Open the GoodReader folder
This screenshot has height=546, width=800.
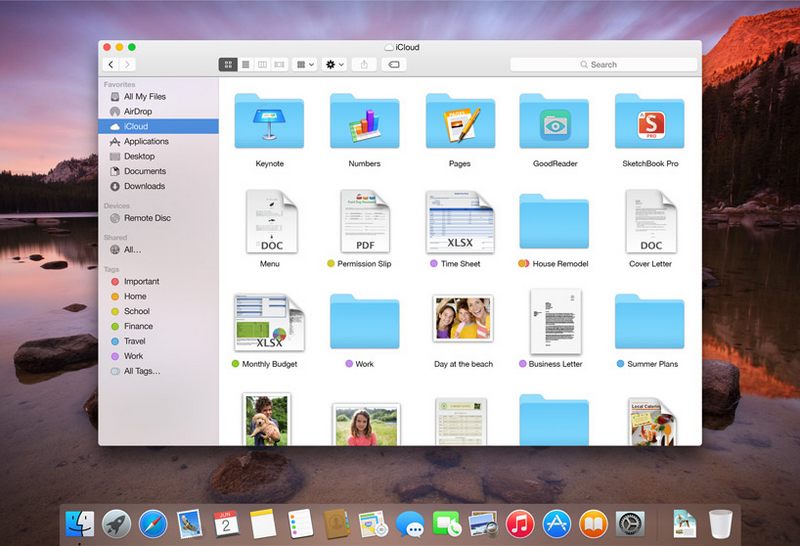click(554, 121)
